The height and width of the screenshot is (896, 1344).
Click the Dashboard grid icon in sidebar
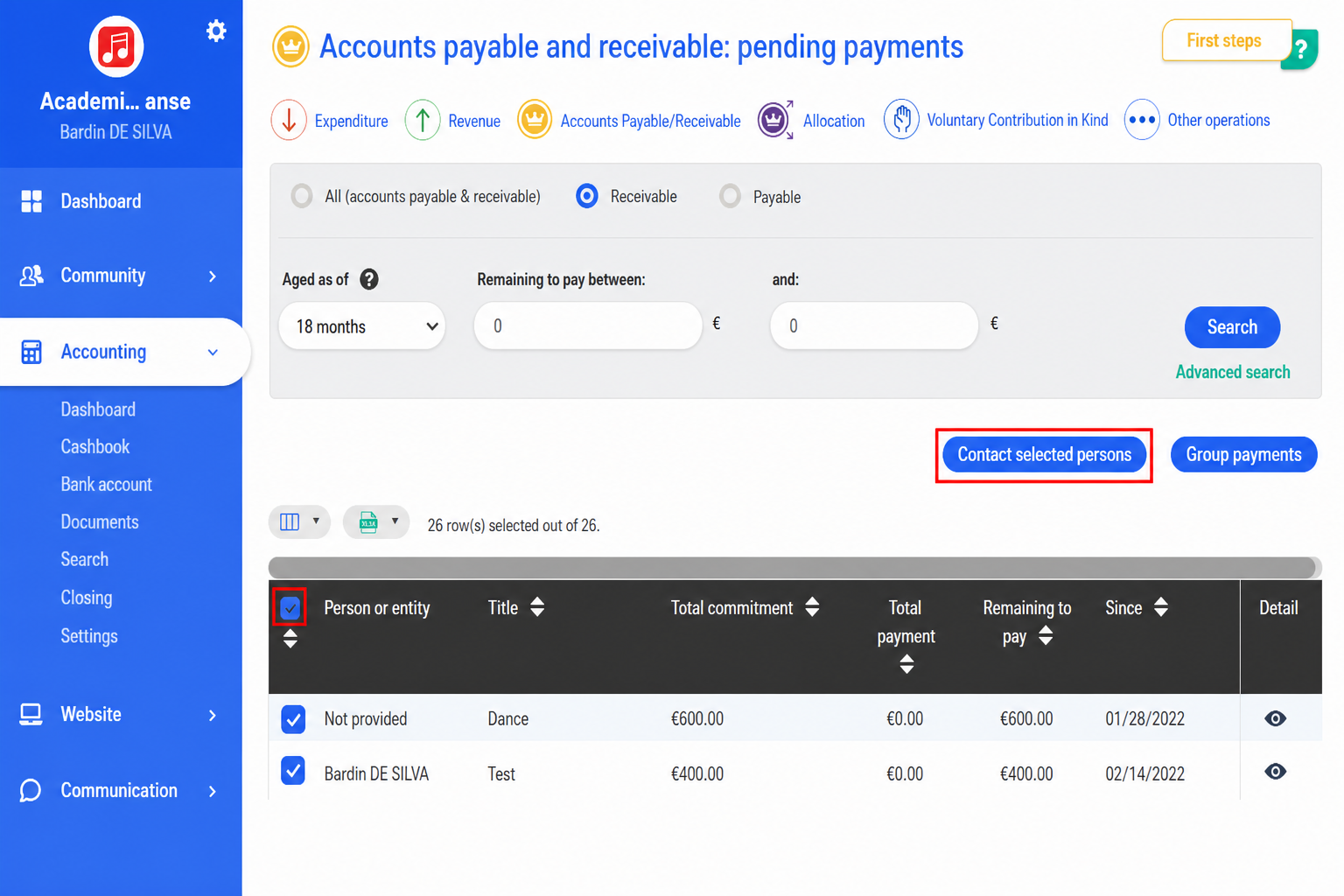click(x=31, y=201)
